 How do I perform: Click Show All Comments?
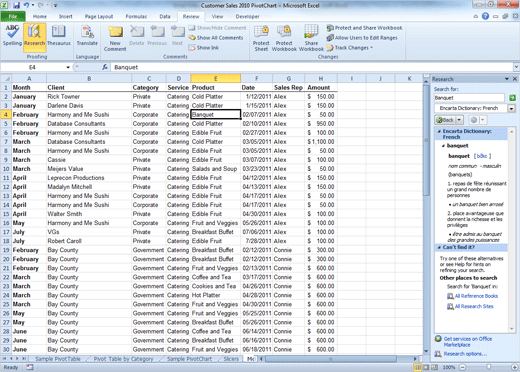(x=216, y=38)
